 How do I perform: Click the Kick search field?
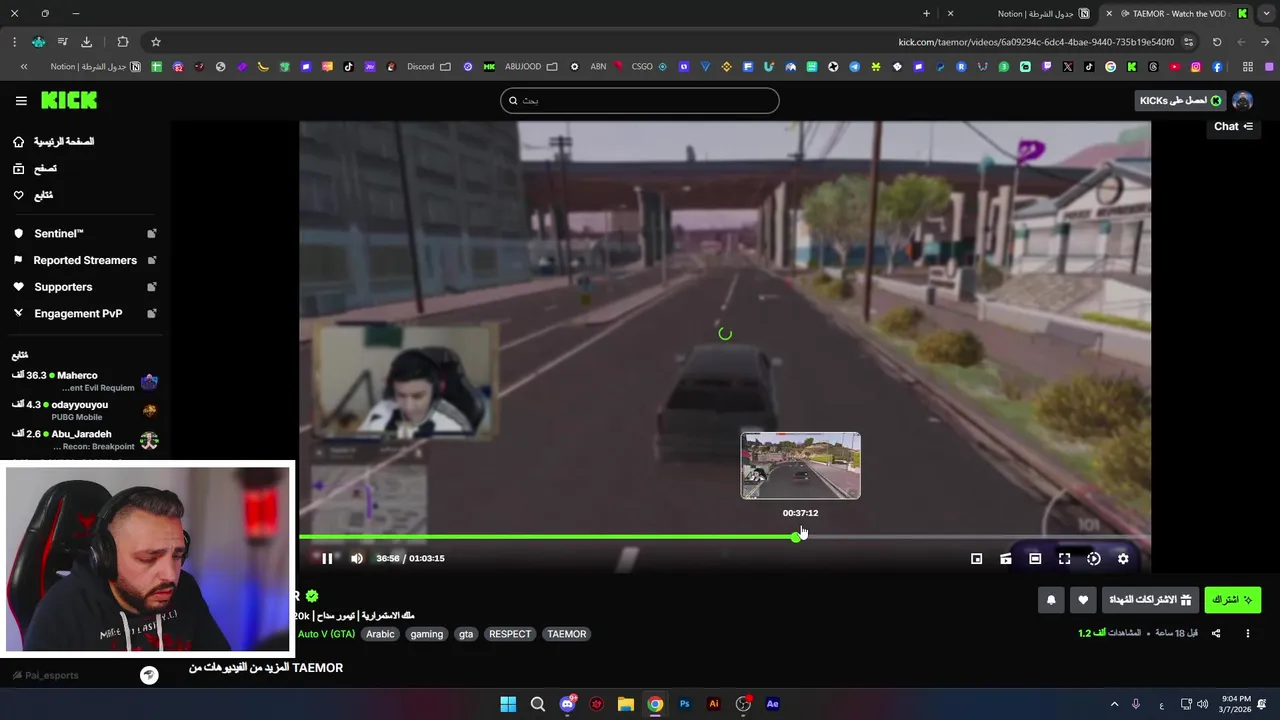(640, 100)
